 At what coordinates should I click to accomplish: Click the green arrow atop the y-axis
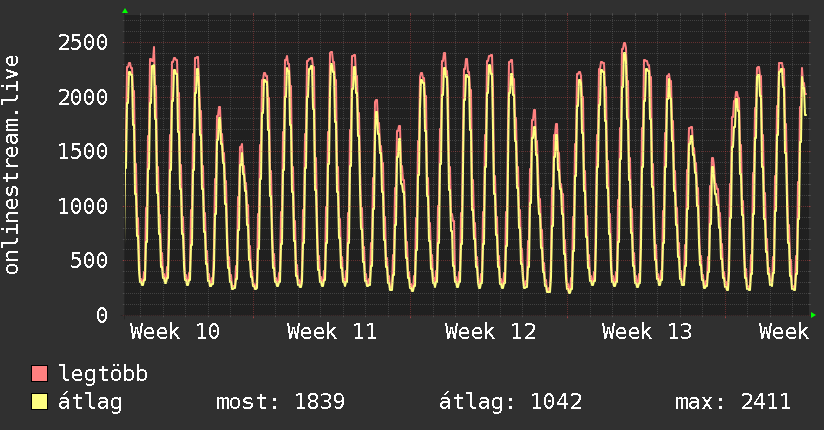pos(125,11)
